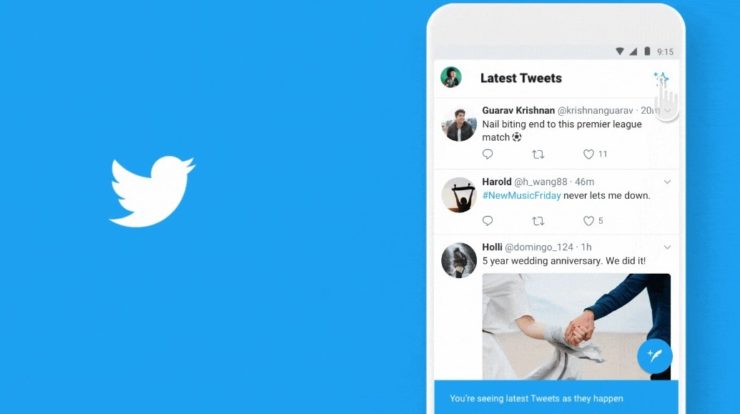Open the profile avatar in the header
The image size is (740, 414).
click(x=451, y=77)
